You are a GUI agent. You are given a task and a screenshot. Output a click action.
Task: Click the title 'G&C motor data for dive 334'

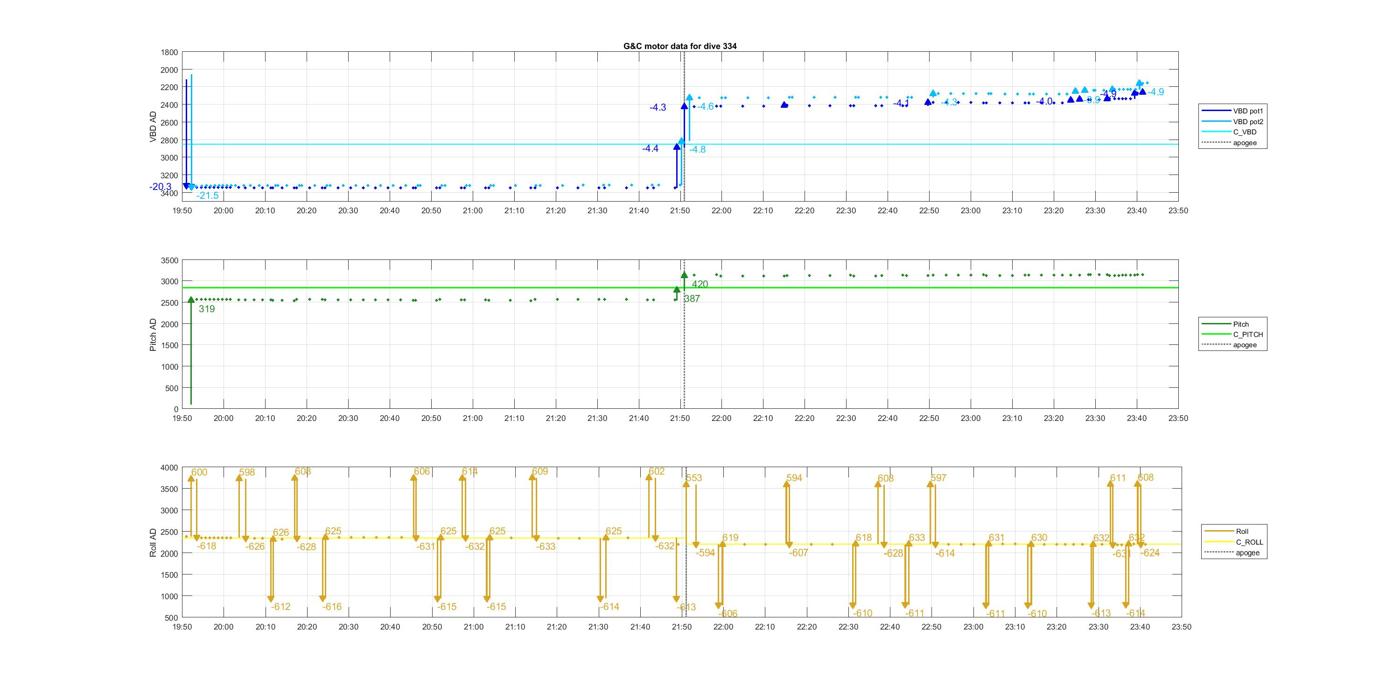(x=680, y=46)
